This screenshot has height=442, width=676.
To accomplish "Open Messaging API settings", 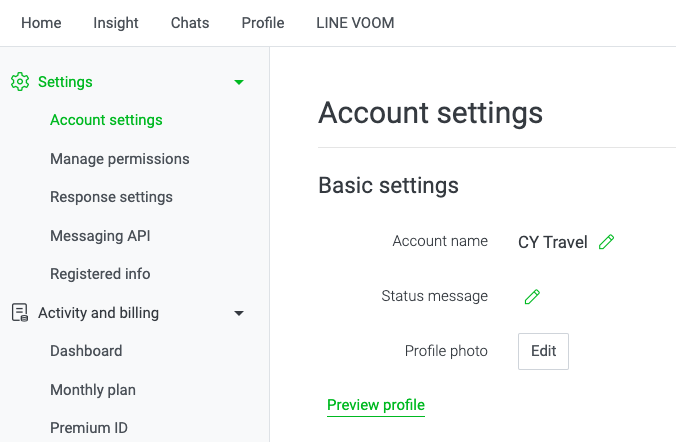I will 100,236.
